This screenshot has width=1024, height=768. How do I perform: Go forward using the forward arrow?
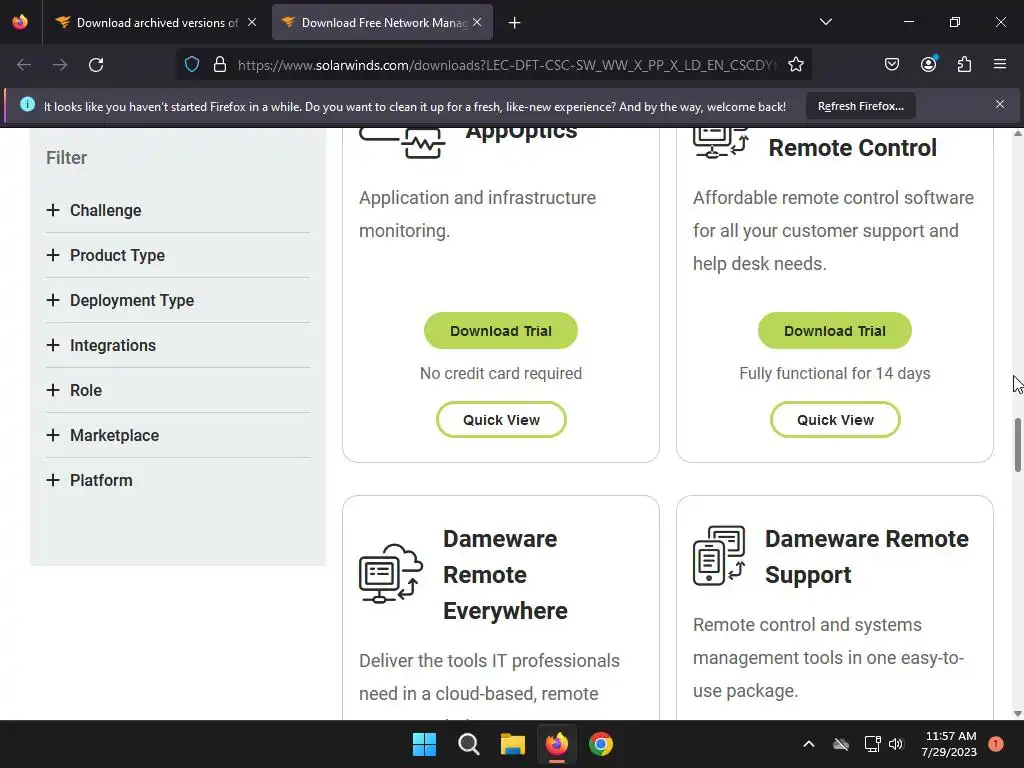coord(60,65)
